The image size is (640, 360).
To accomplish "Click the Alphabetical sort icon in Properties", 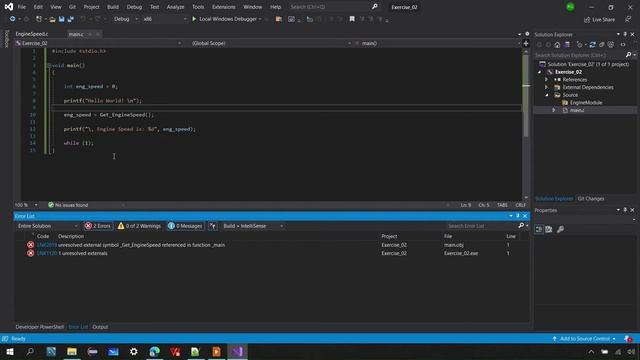I will point(549,229).
